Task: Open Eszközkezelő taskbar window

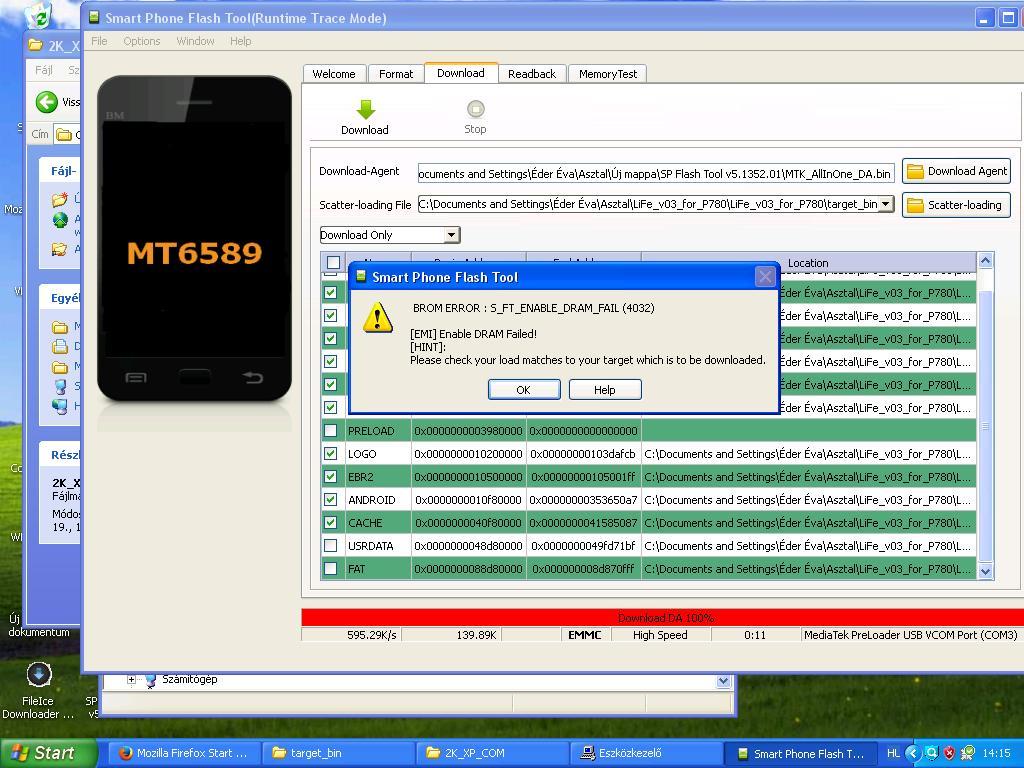Action: tap(647, 753)
